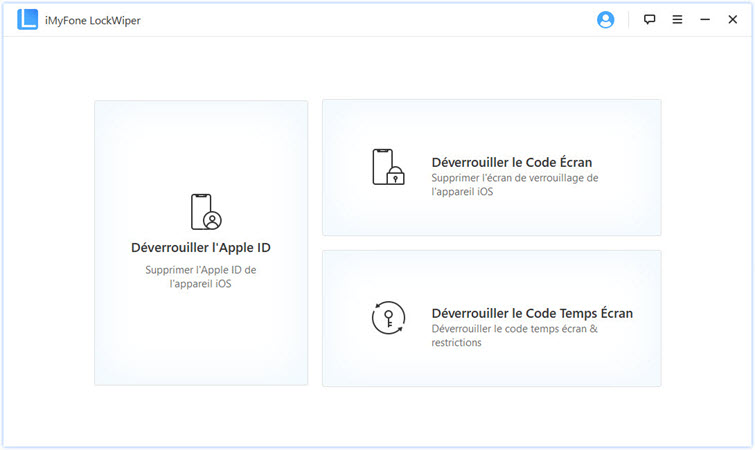Minimize the LockWiper window
This screenshot has width=755, height=450.
pos(705,19)
